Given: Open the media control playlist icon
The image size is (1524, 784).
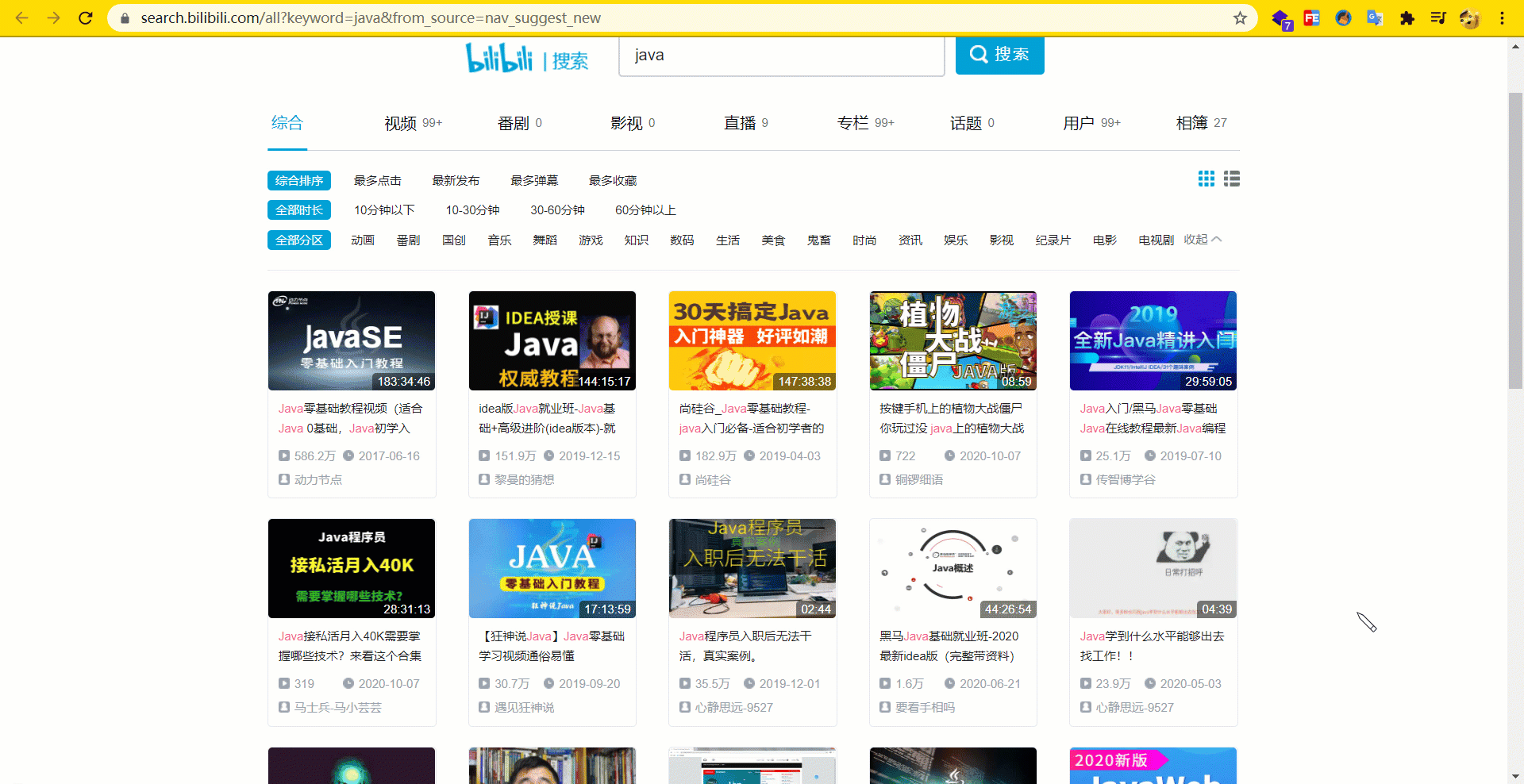Looking at the screenshot, I should [1437, 17].
